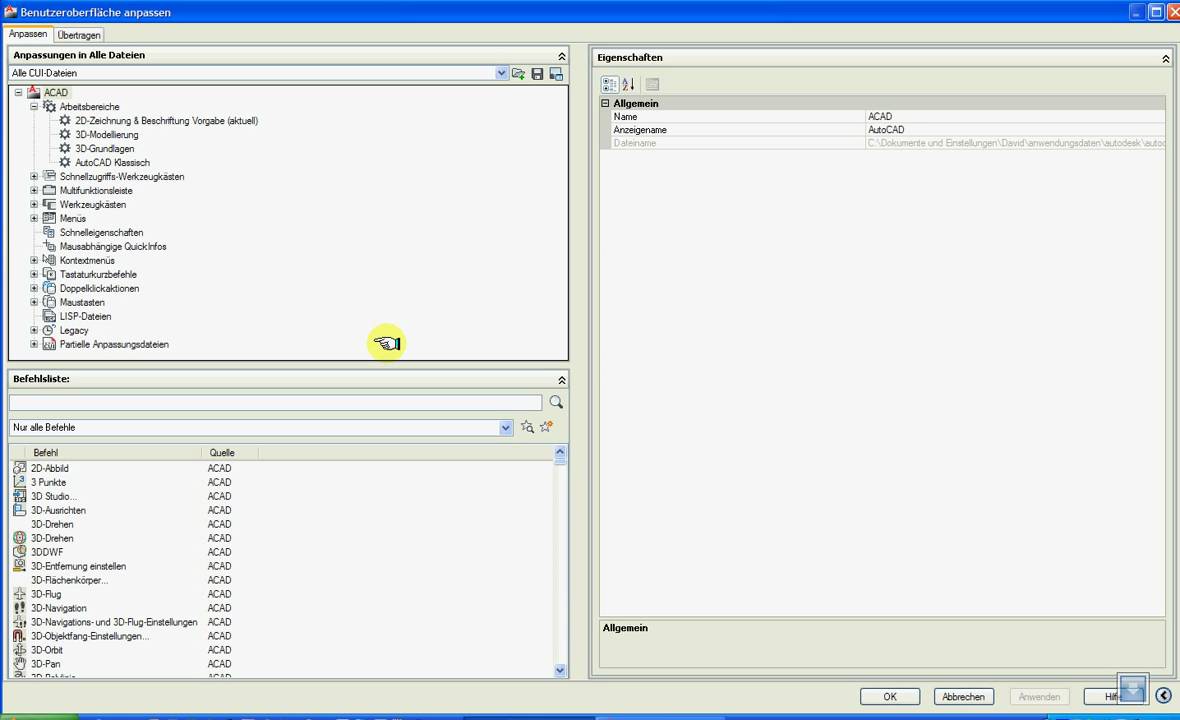Expand the Tastaturkurzbefehle node

click(x=34, y=274)
